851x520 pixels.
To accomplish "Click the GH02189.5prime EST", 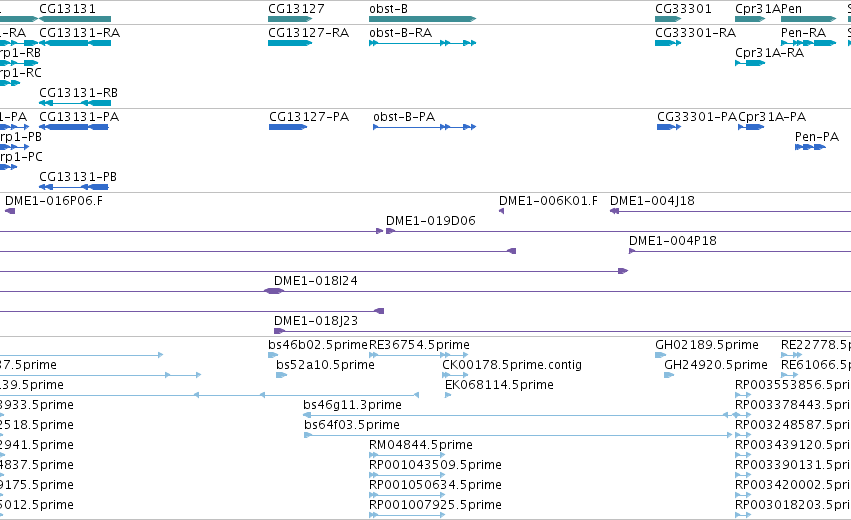I will click(661, 355).
